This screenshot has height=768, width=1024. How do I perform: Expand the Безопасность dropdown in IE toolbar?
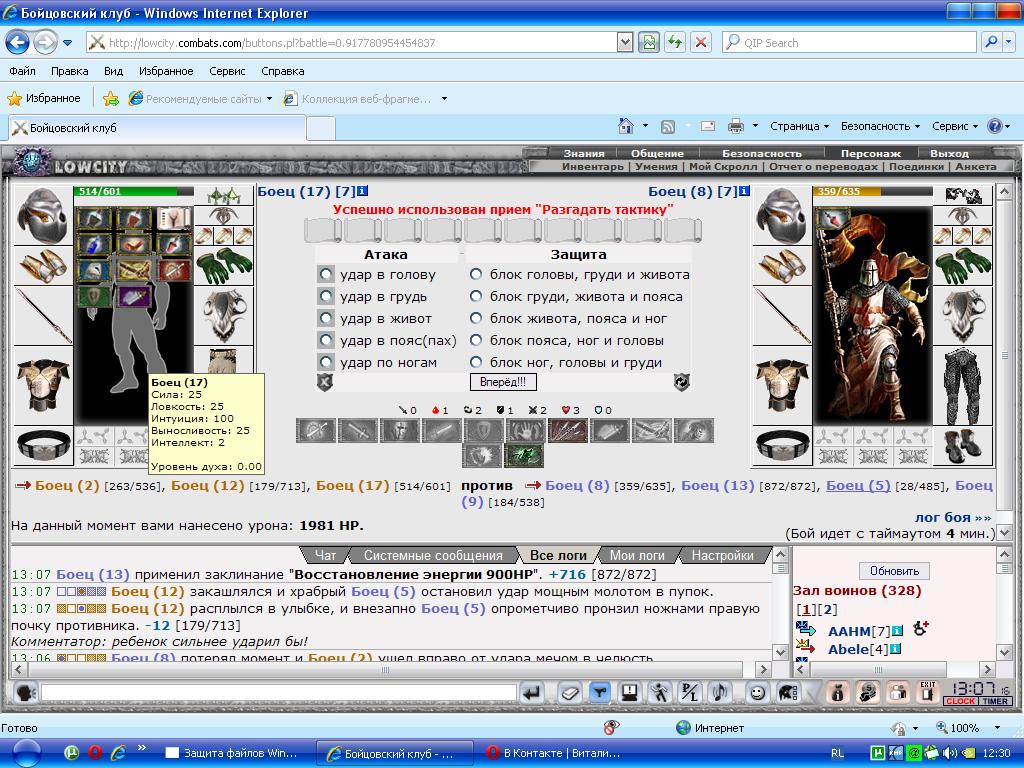coord(880,126)
